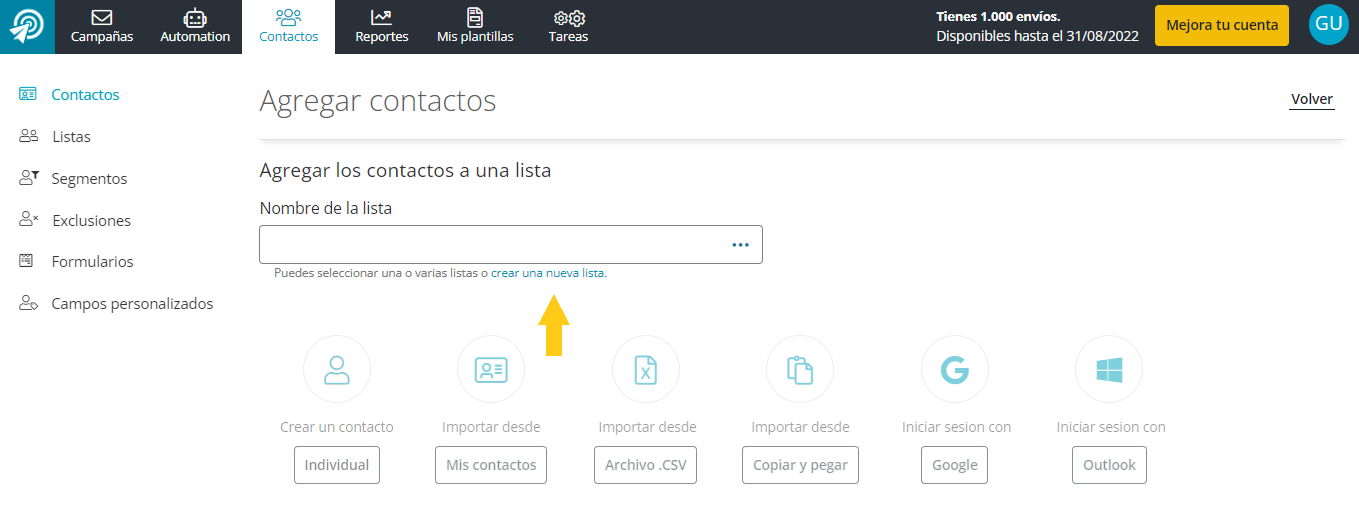Click the Google button

click(x=955, y=465)
